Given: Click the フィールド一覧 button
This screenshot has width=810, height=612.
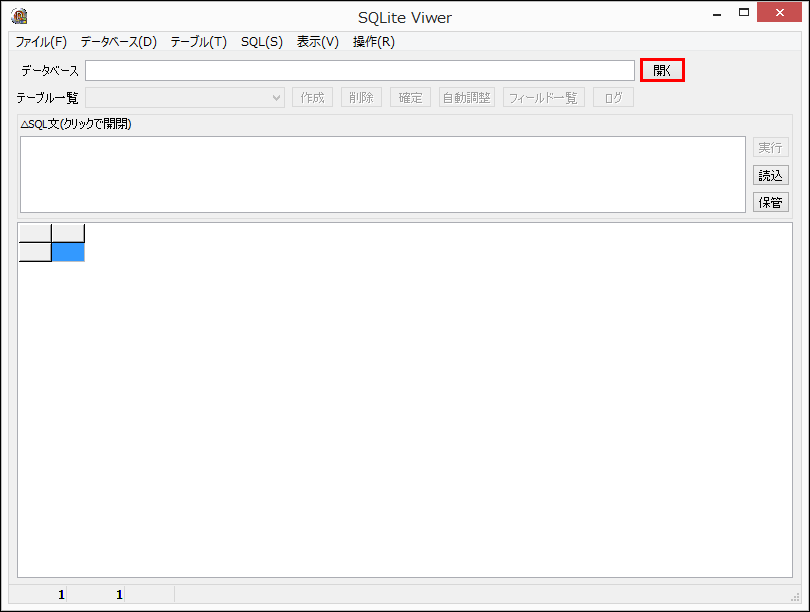Looking at the screenshot, I should [544, 98].
